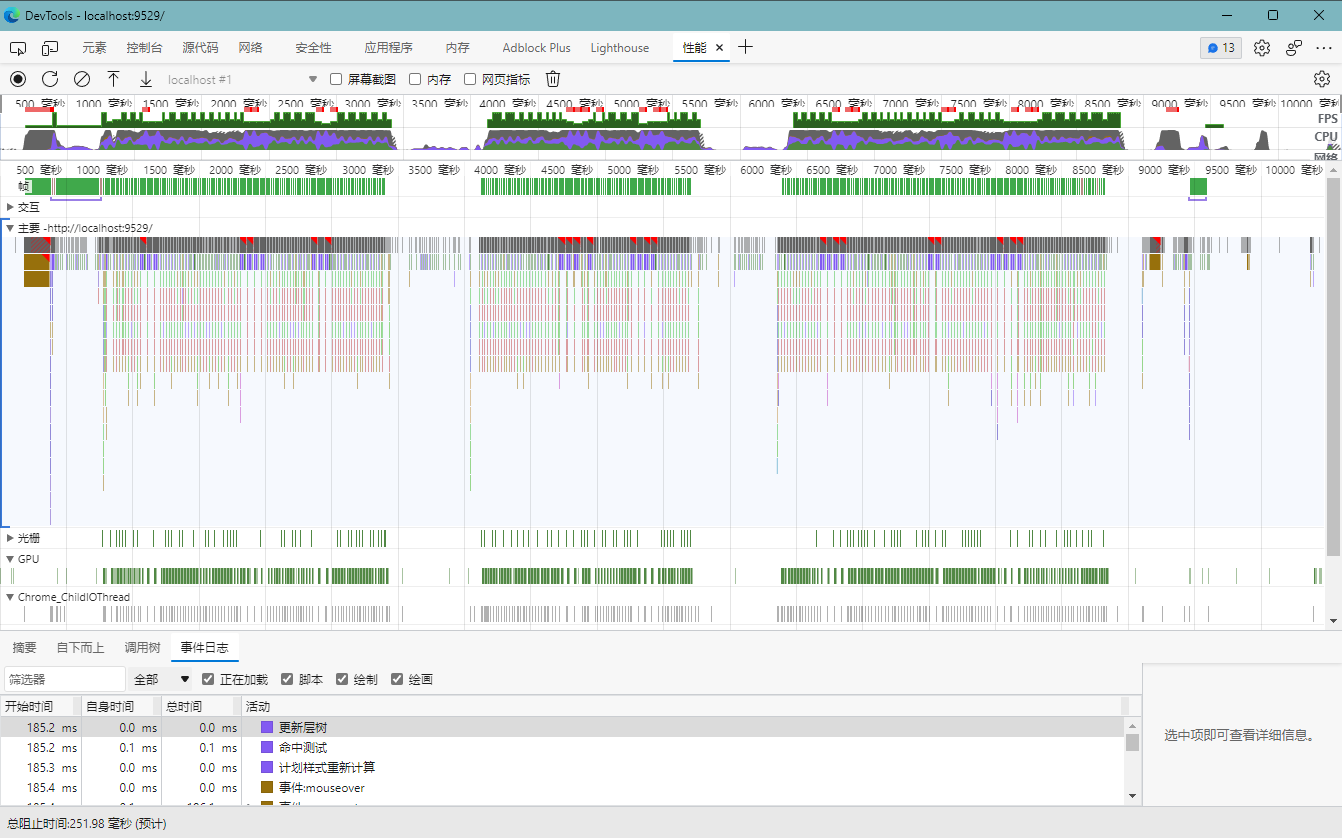Click the 筛选器 filter input field
The image size is (1342, 838).
pyautogui.click(x=65, y=679)
